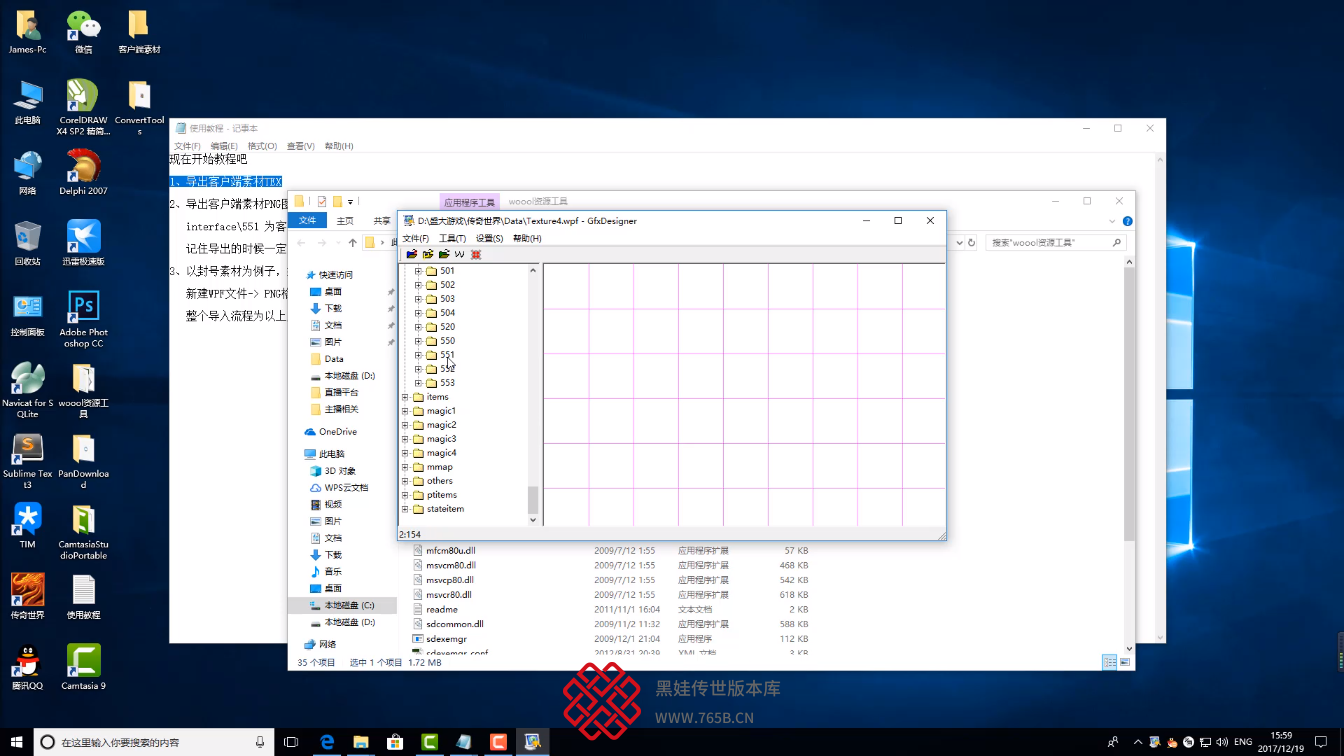Open 查看(V) menu in Notepad

[300, 146]
